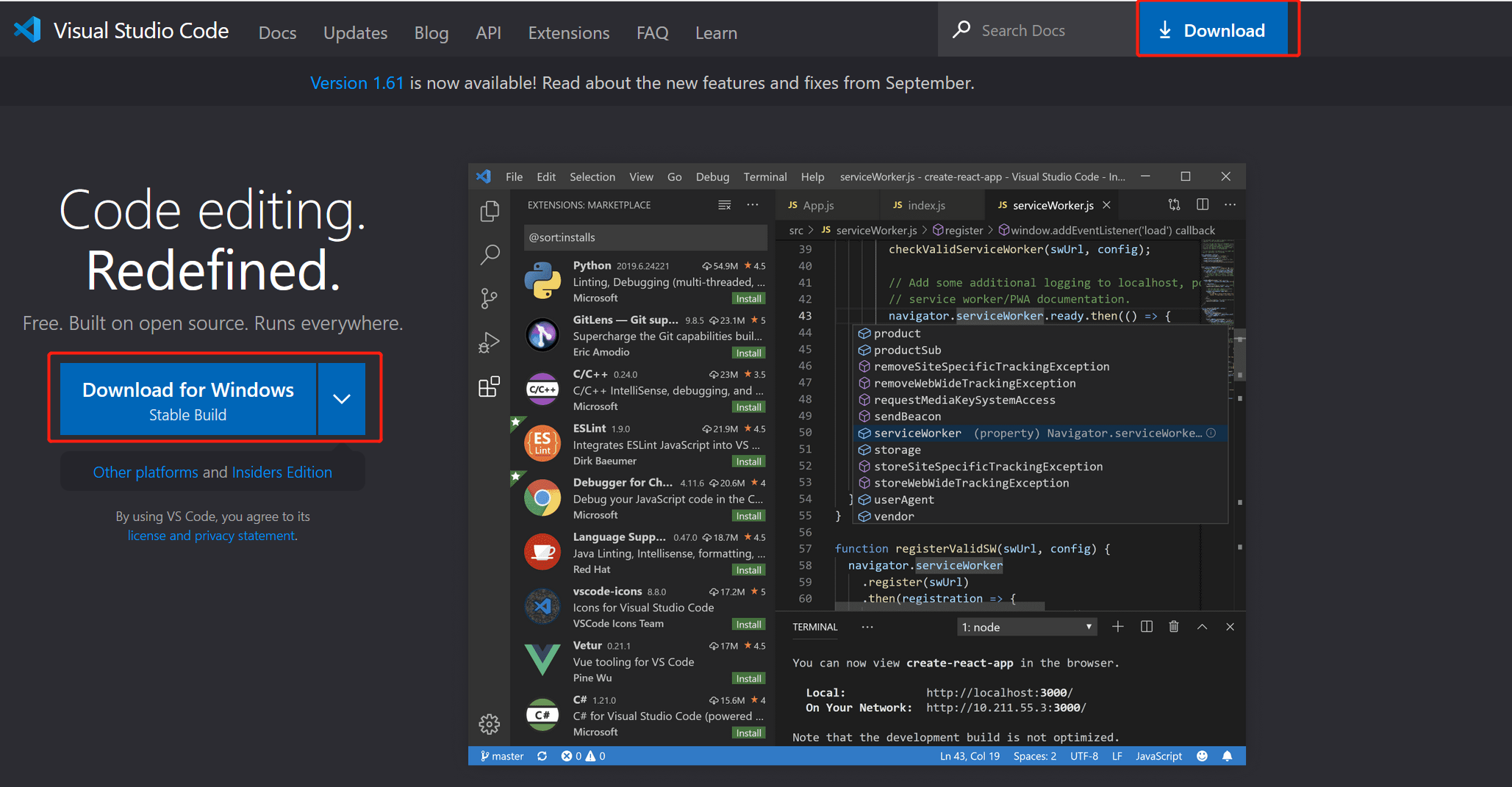Select the Search magnifier in activity bar
Viewport: 1512px width, 787px height.
pyautogui.click(x=490, y=254)
